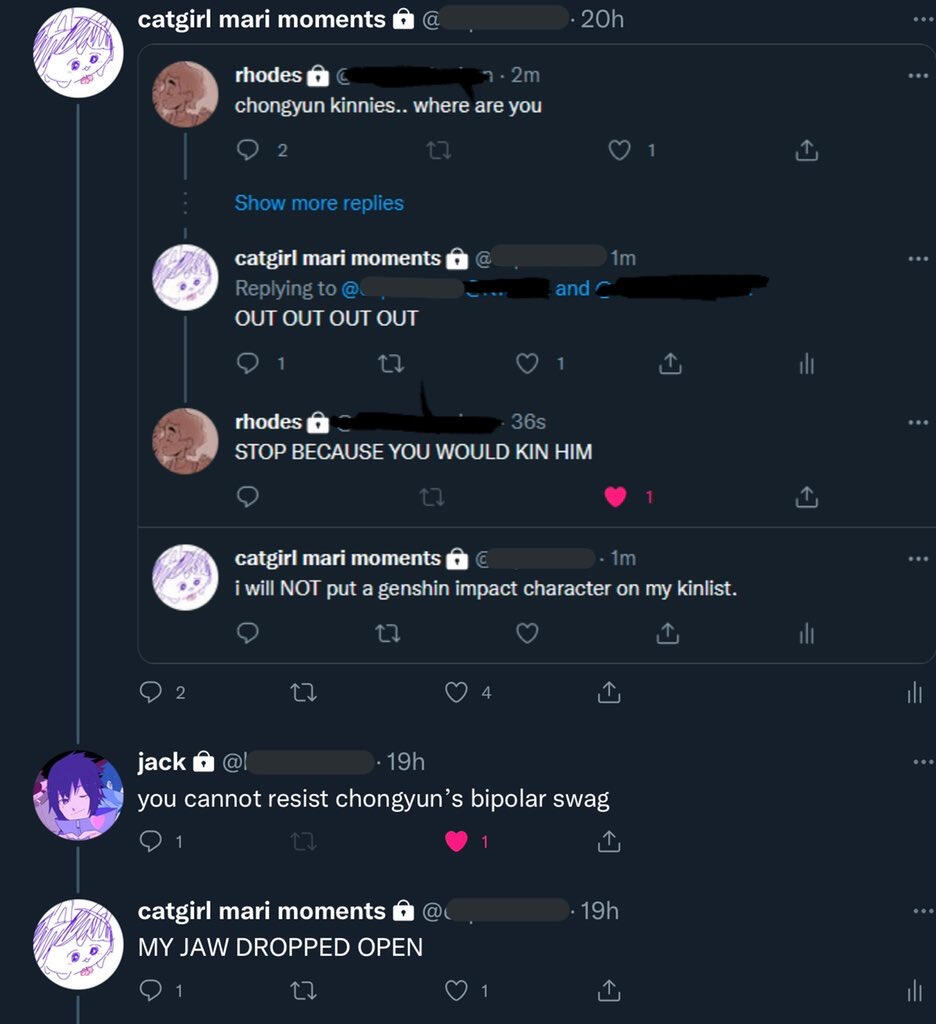View analytics for OUT OUT OUT OUT reply

pyautogui.click(x=807, y=364)
